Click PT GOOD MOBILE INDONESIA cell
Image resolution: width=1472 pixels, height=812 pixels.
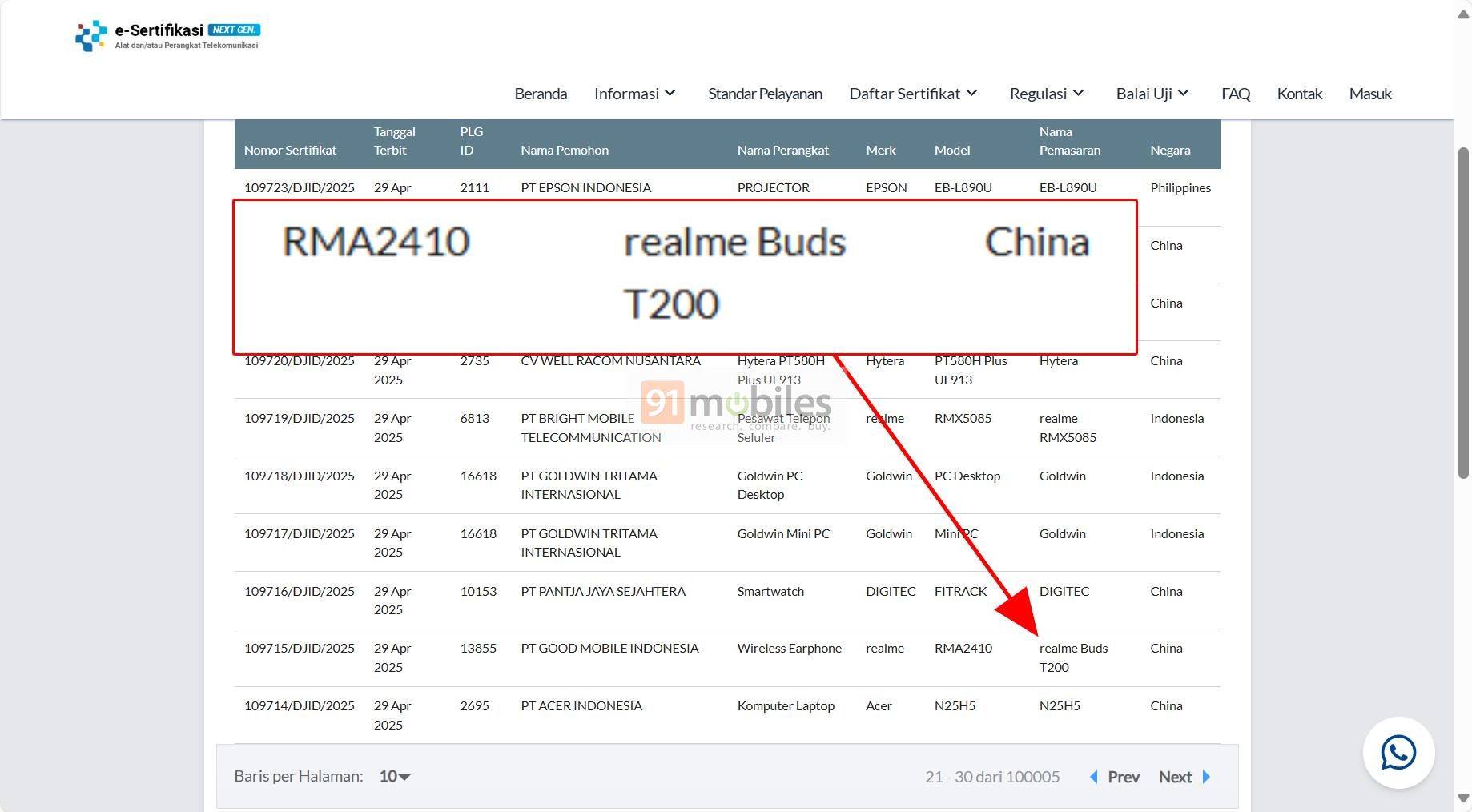(x=609, y=648)
